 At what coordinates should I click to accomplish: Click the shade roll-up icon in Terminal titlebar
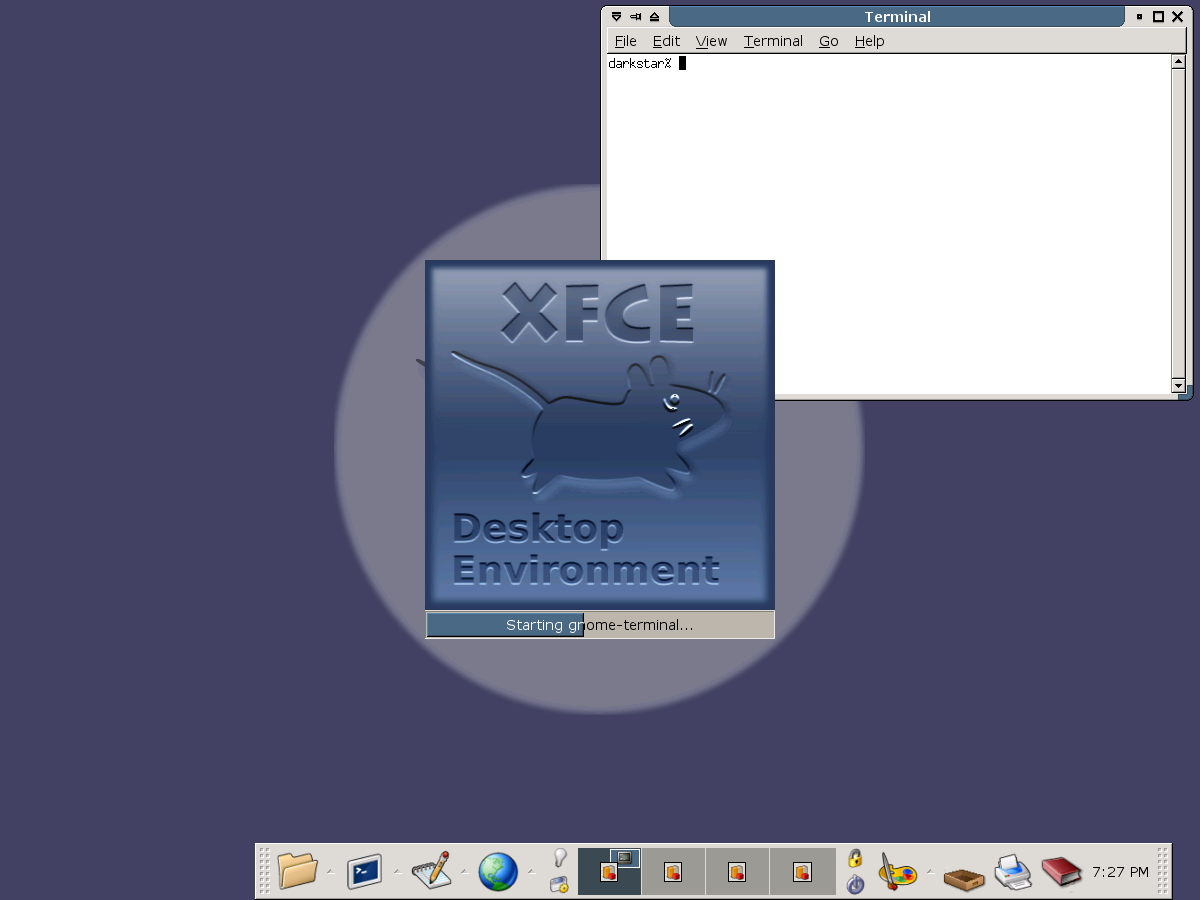point(654,16)
